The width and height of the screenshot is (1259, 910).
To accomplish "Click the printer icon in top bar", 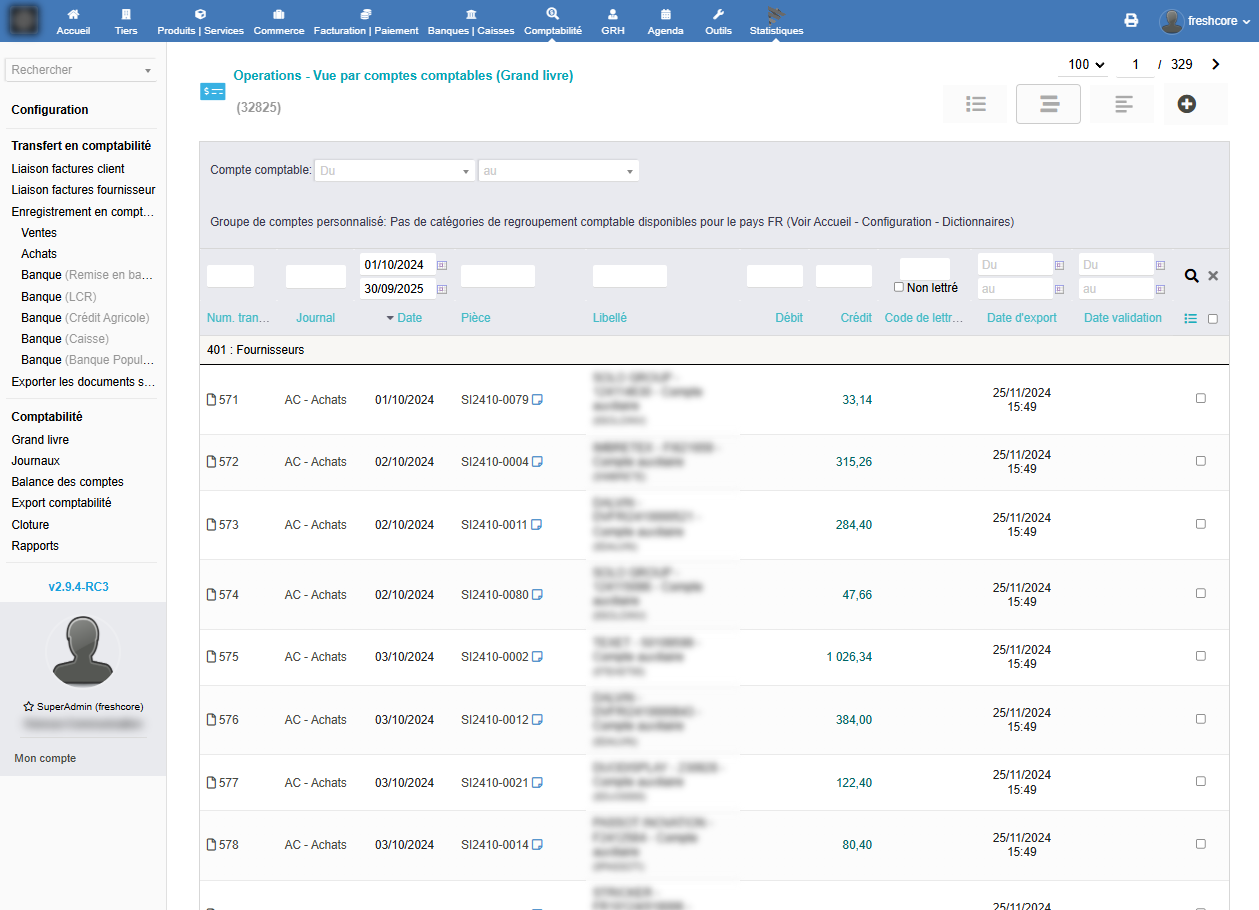I will (x=1131, y=21).
